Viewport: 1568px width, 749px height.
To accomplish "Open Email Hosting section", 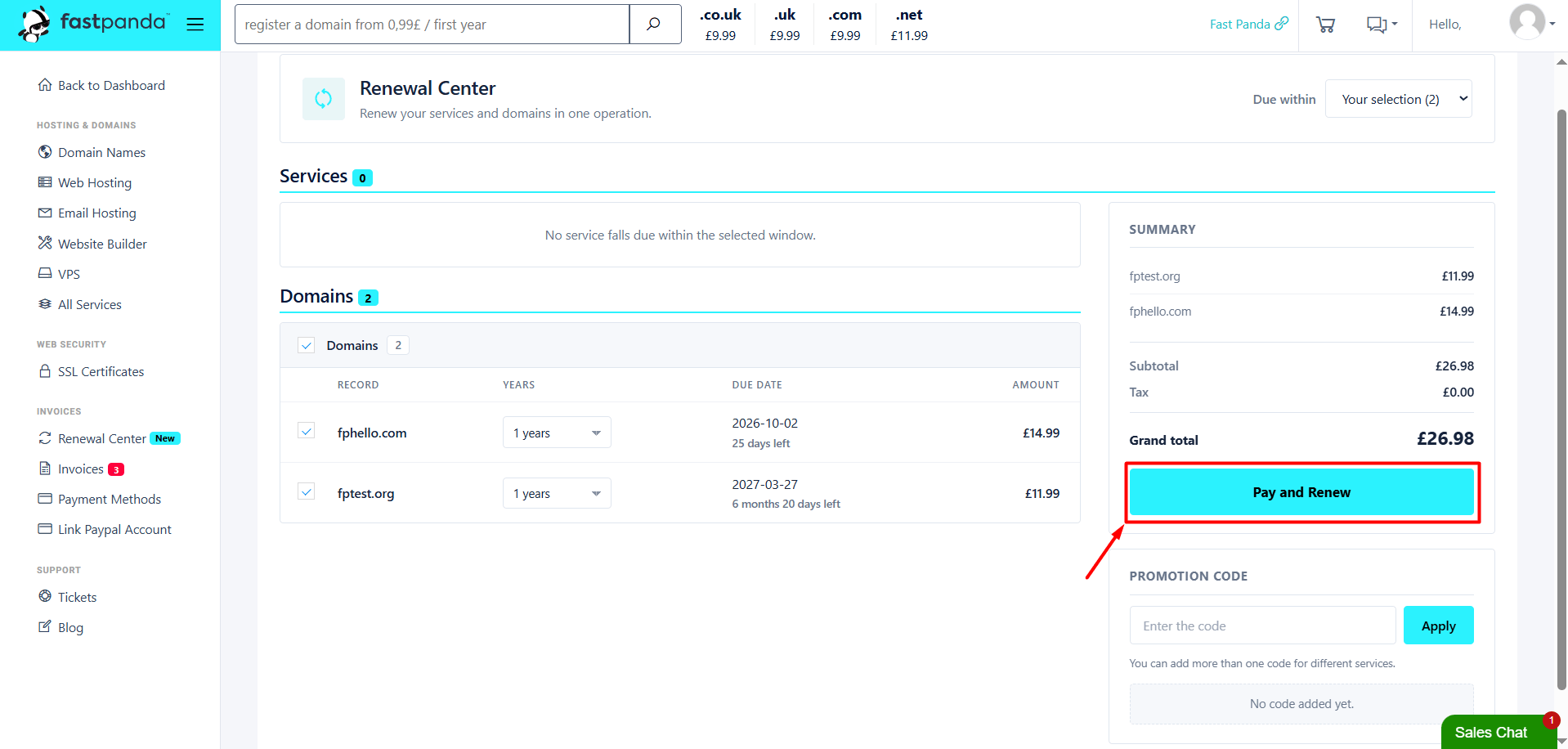I will pos(96,213).
